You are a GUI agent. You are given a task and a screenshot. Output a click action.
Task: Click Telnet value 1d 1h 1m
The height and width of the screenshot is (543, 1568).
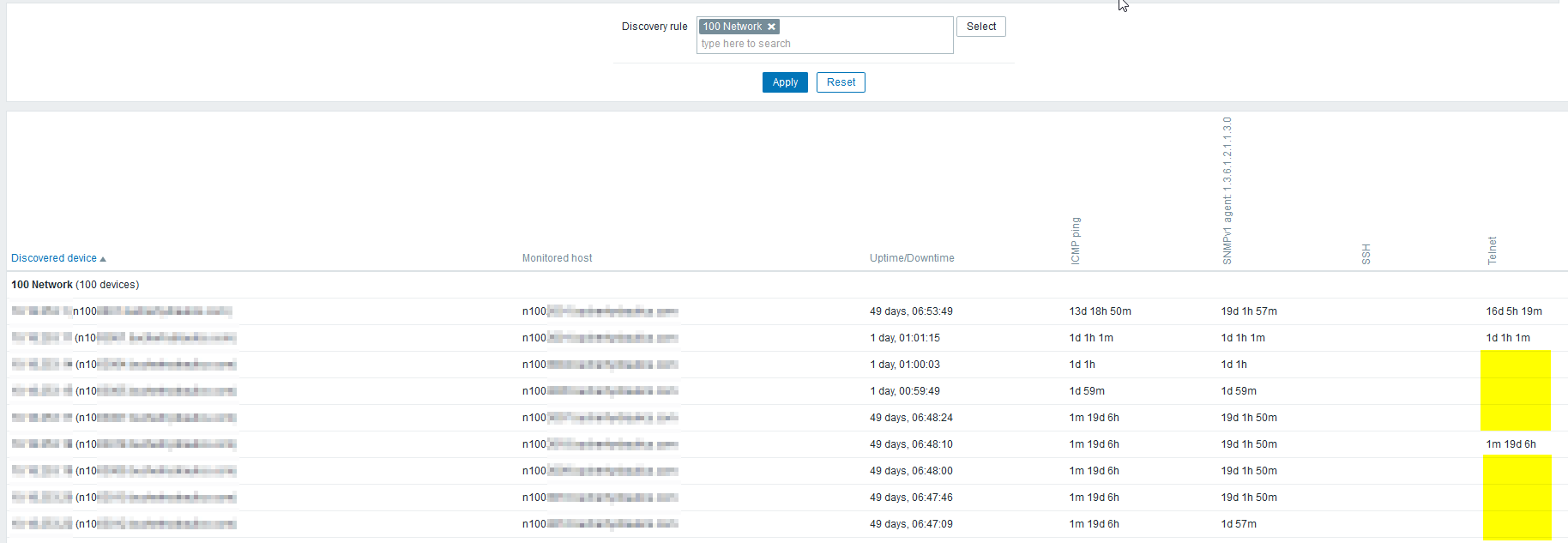tap(1508, 338)
